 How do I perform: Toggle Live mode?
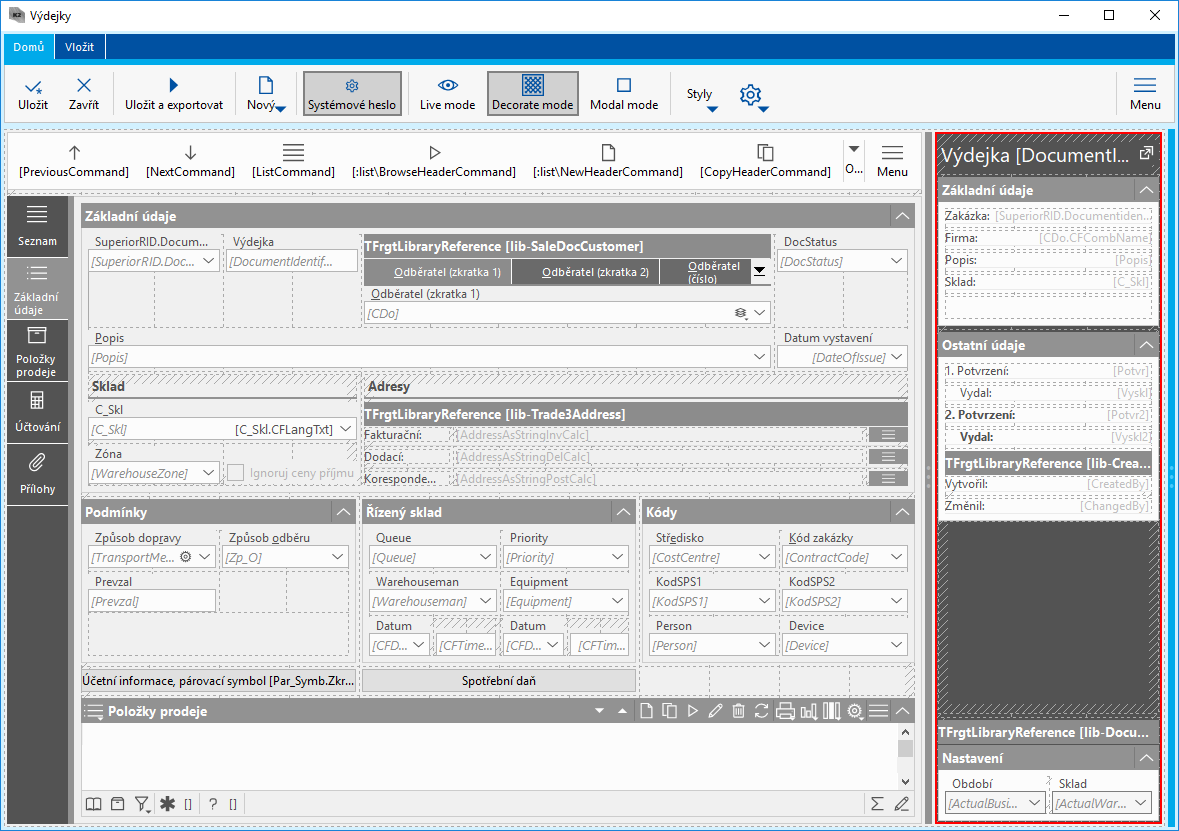[x=447, y=93]
